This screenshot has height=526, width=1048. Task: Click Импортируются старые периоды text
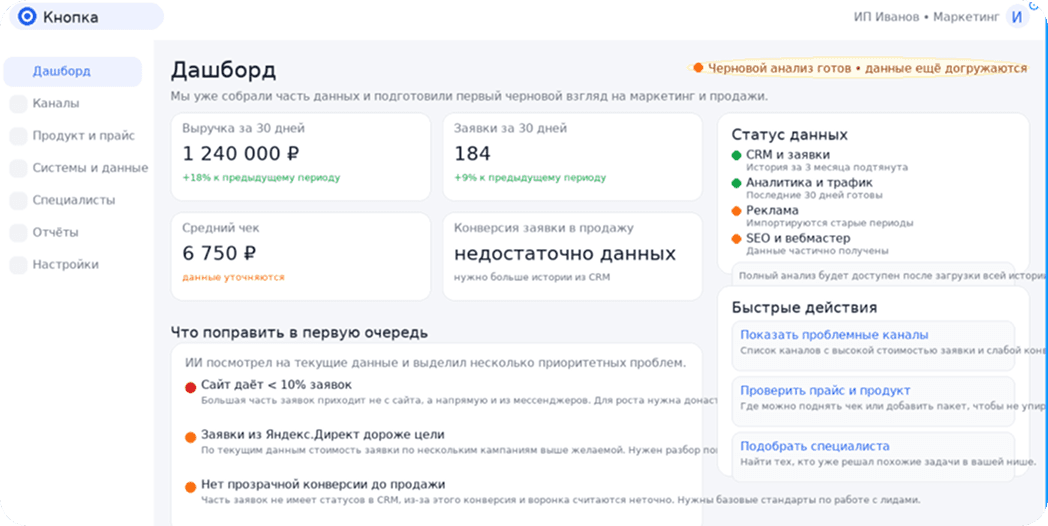point(829,223)
